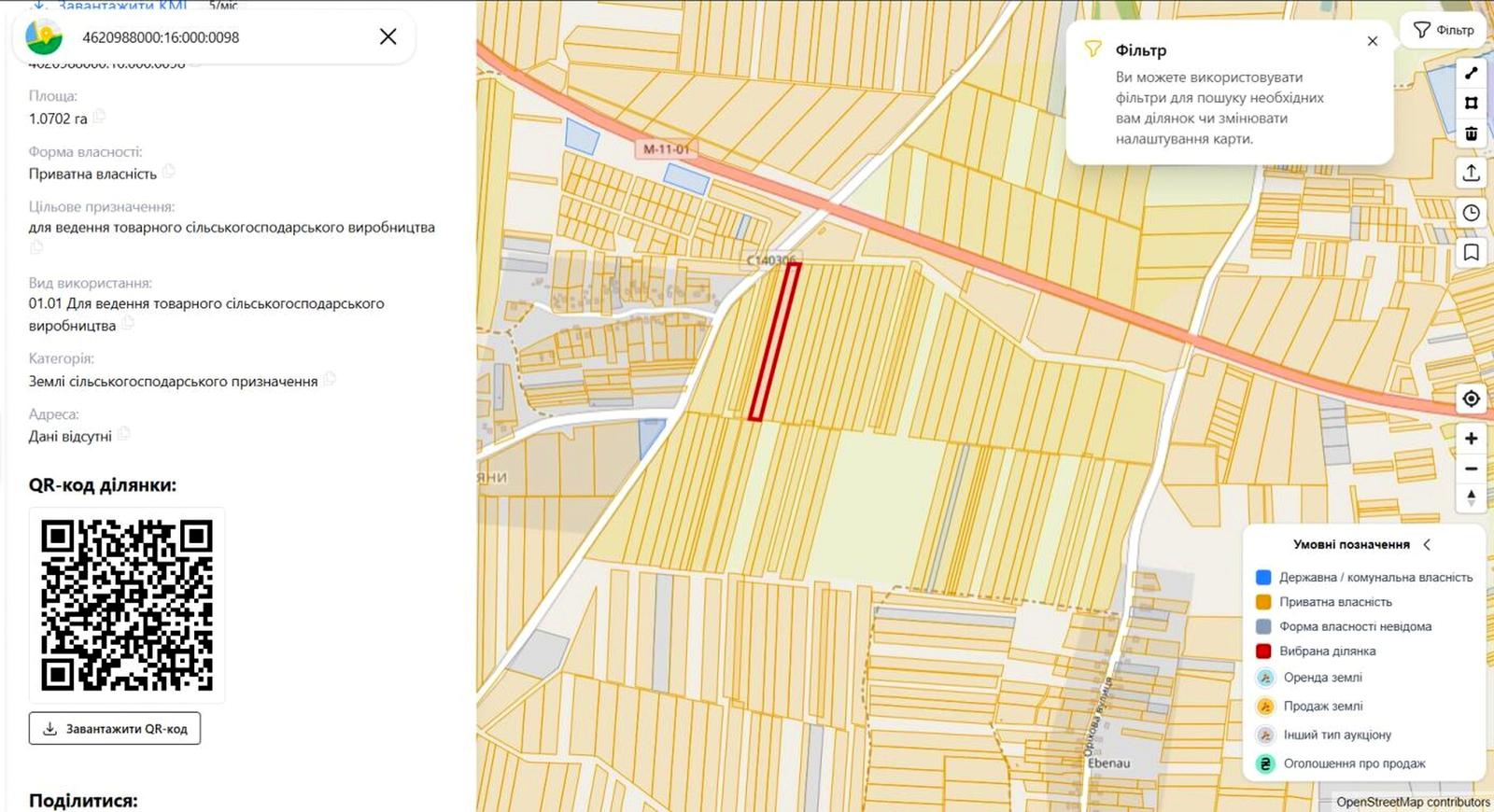Copy the Приватна власність value
Screen dimensions: 1494x812
(169, 172)
